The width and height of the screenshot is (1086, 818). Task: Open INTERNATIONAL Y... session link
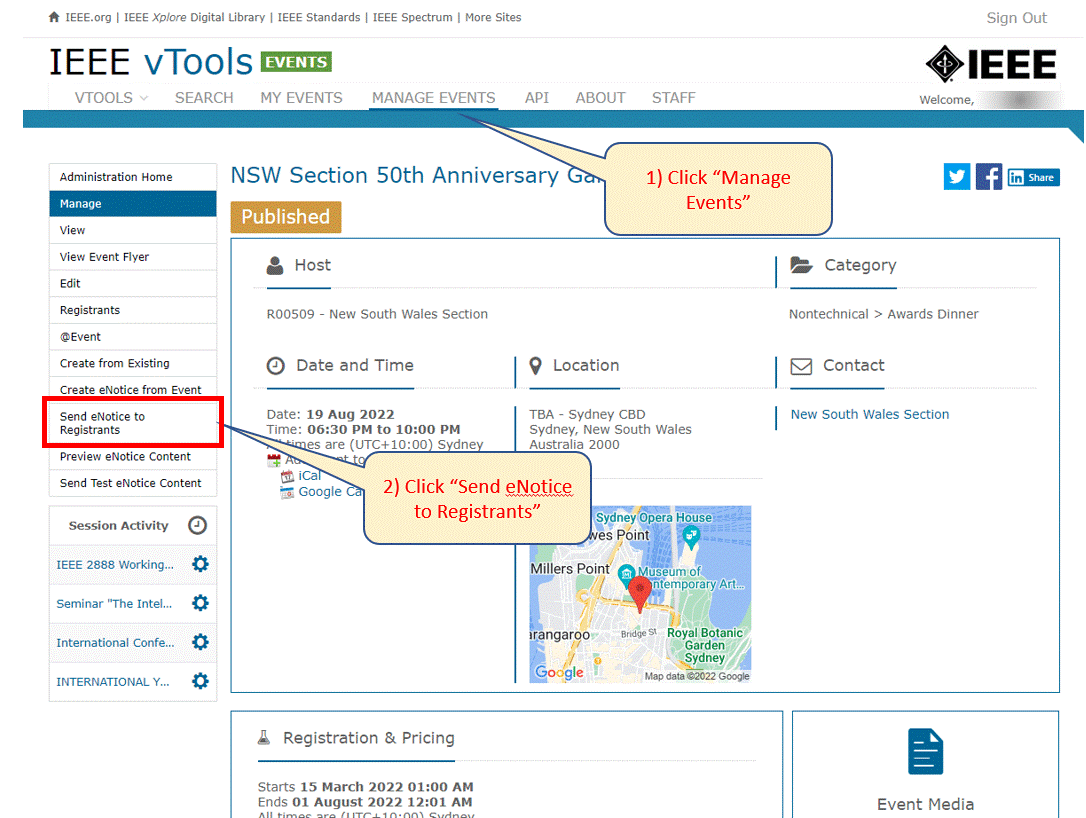pos(112,682)
